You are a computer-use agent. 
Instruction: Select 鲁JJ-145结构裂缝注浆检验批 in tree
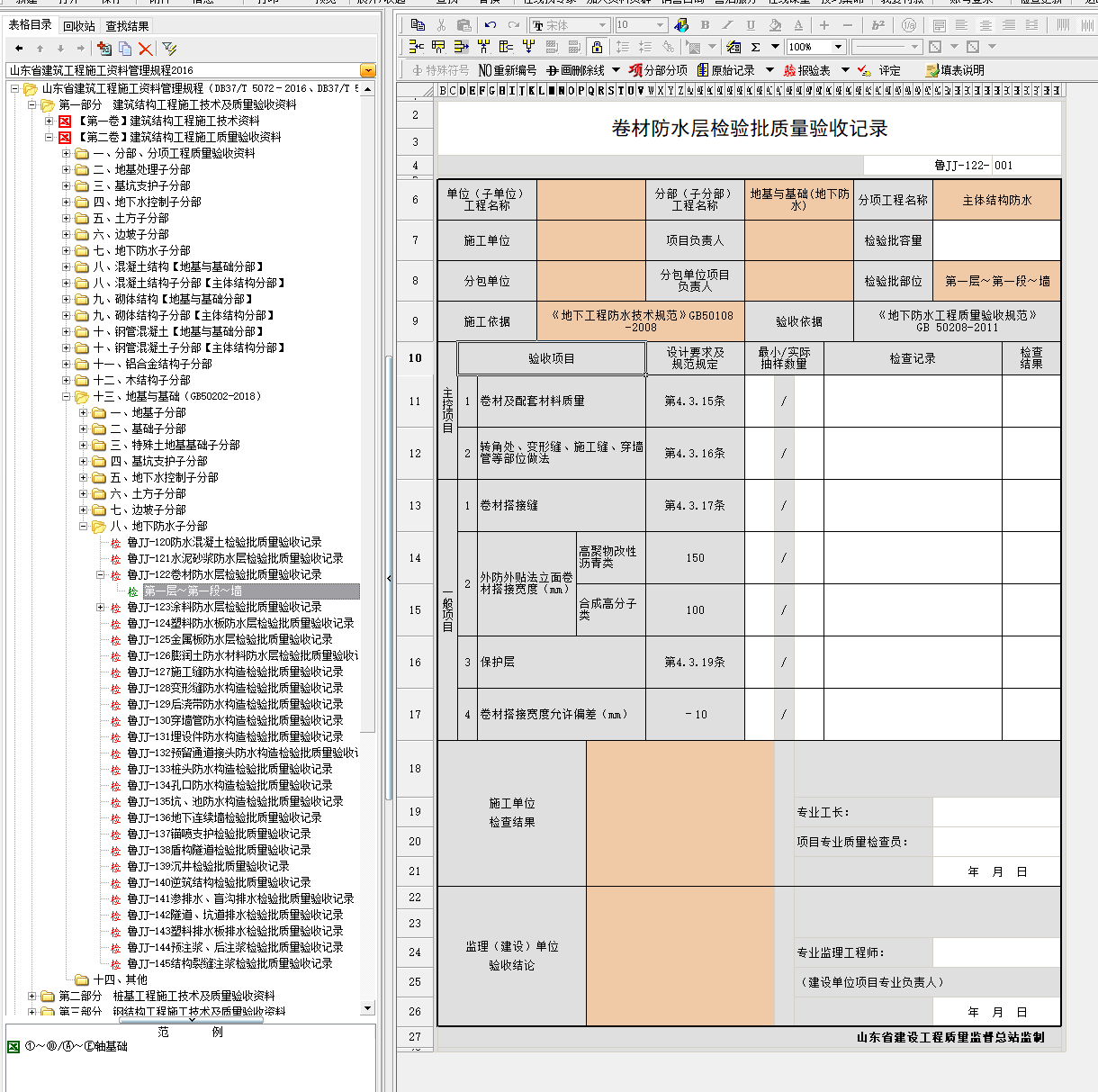[x=229, y=963]
